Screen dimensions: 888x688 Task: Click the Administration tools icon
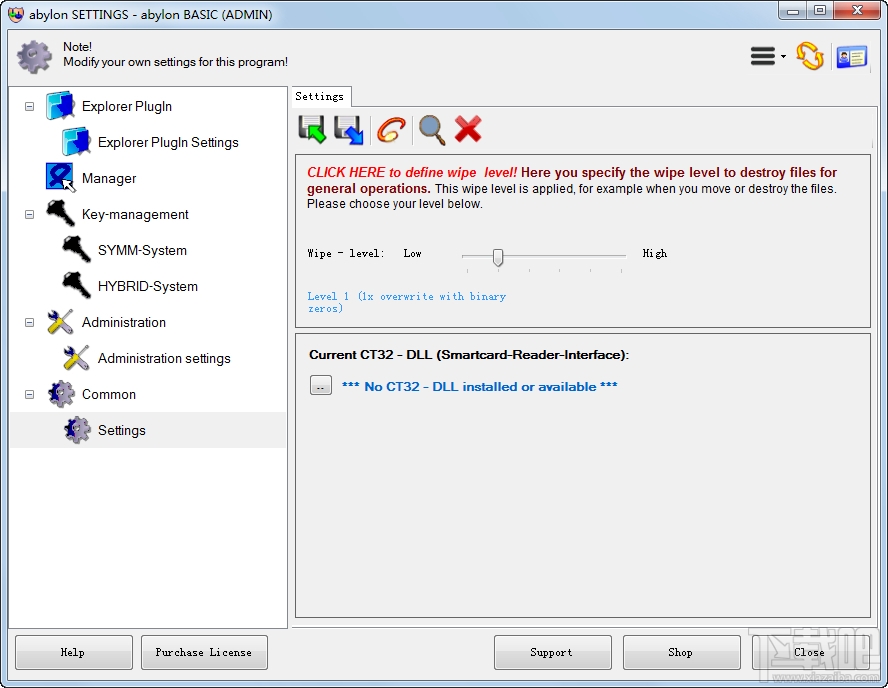[x=60, y=322]
